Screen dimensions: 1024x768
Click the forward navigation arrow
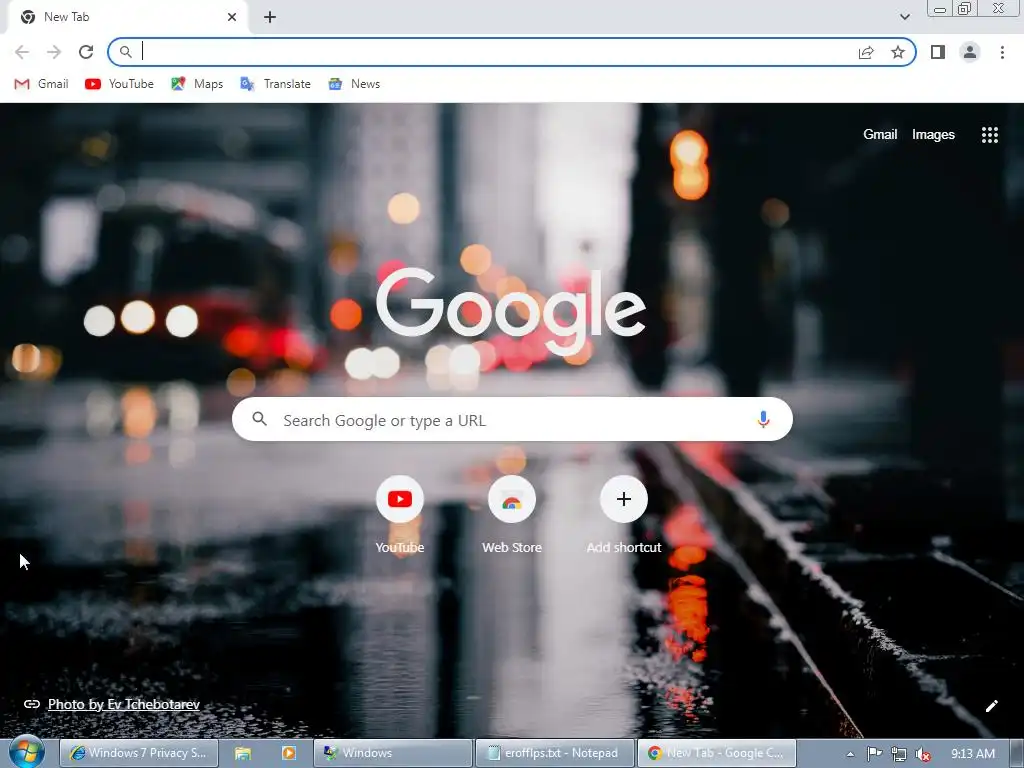[x=54, y=52]
